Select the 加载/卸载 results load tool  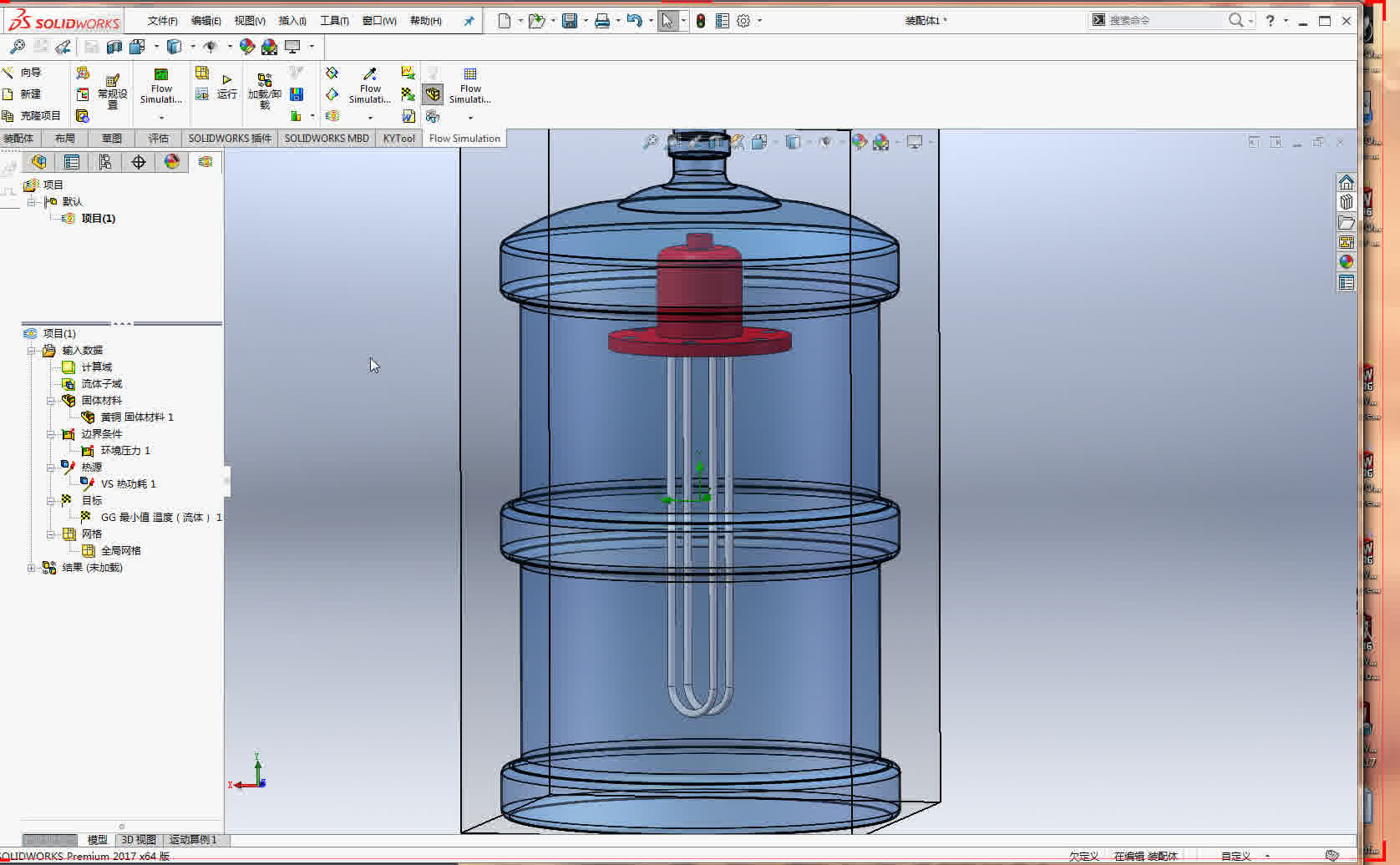point(263,94)
